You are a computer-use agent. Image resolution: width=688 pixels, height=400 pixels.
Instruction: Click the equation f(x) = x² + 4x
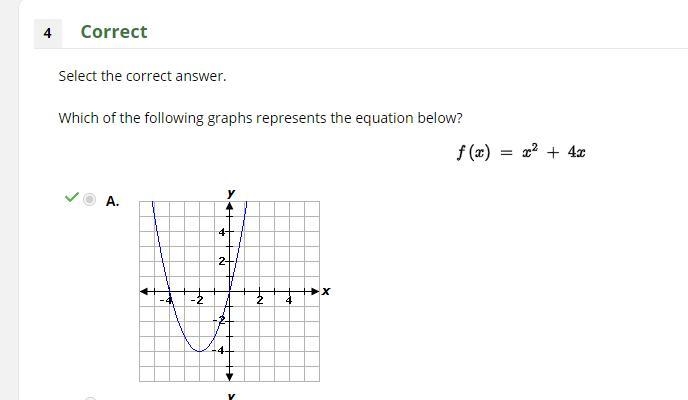(521, 152)
